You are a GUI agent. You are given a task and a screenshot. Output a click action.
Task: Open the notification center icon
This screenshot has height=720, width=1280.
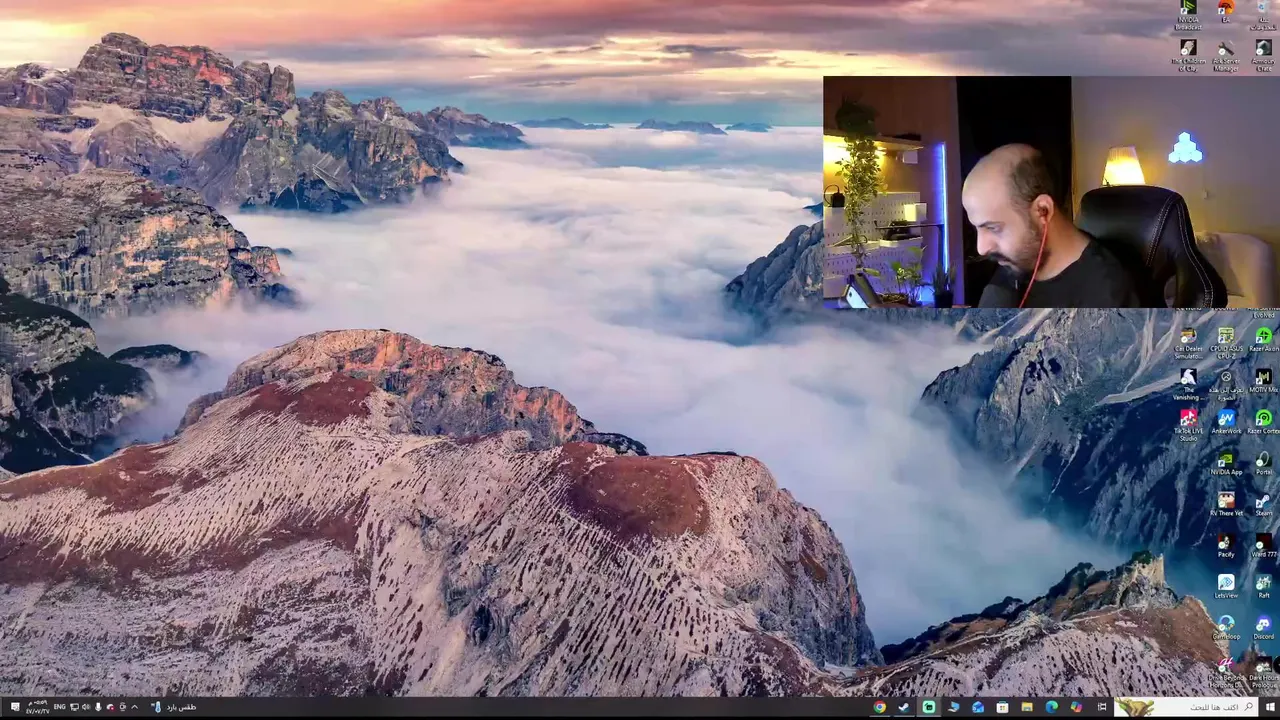(15, 707)
